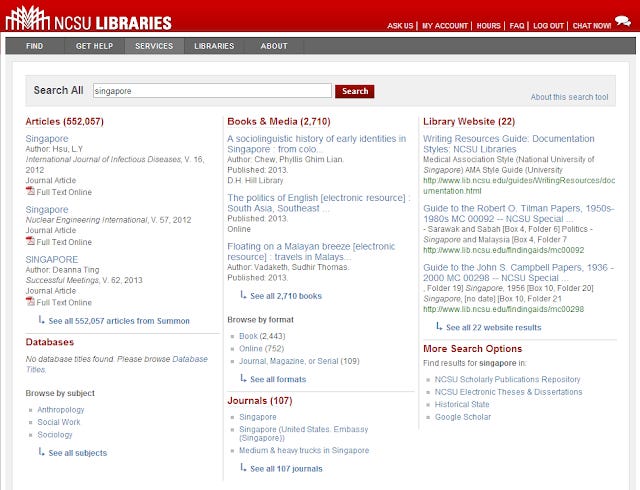Search Historical State
This screenshot has height=490, width=640.
pyautogui.click(x=462, y=405)
